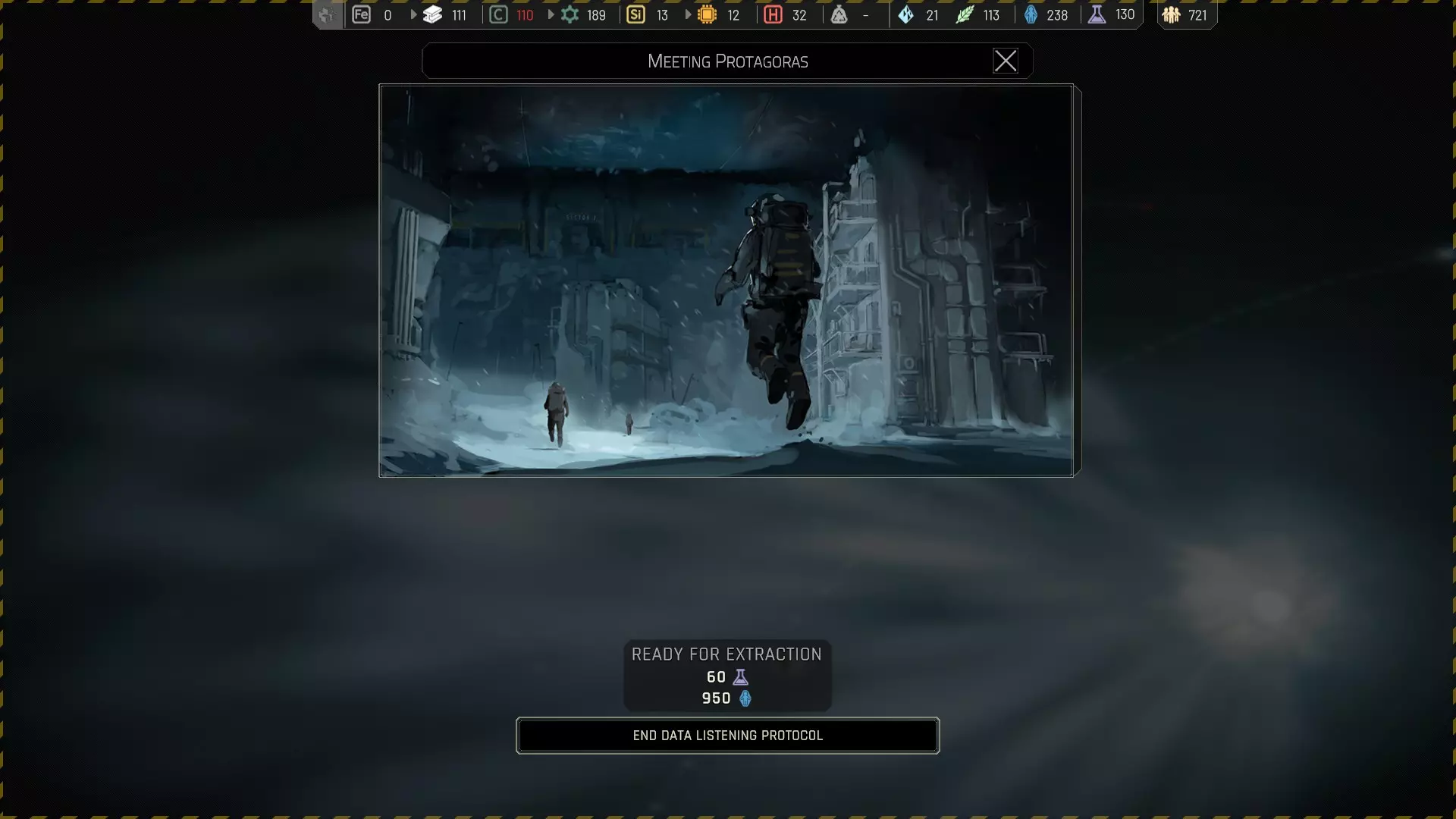The width and height of the screenshot is (1456, 819).
Task: Click the green leaf food icon
Action: coord(965,14)
